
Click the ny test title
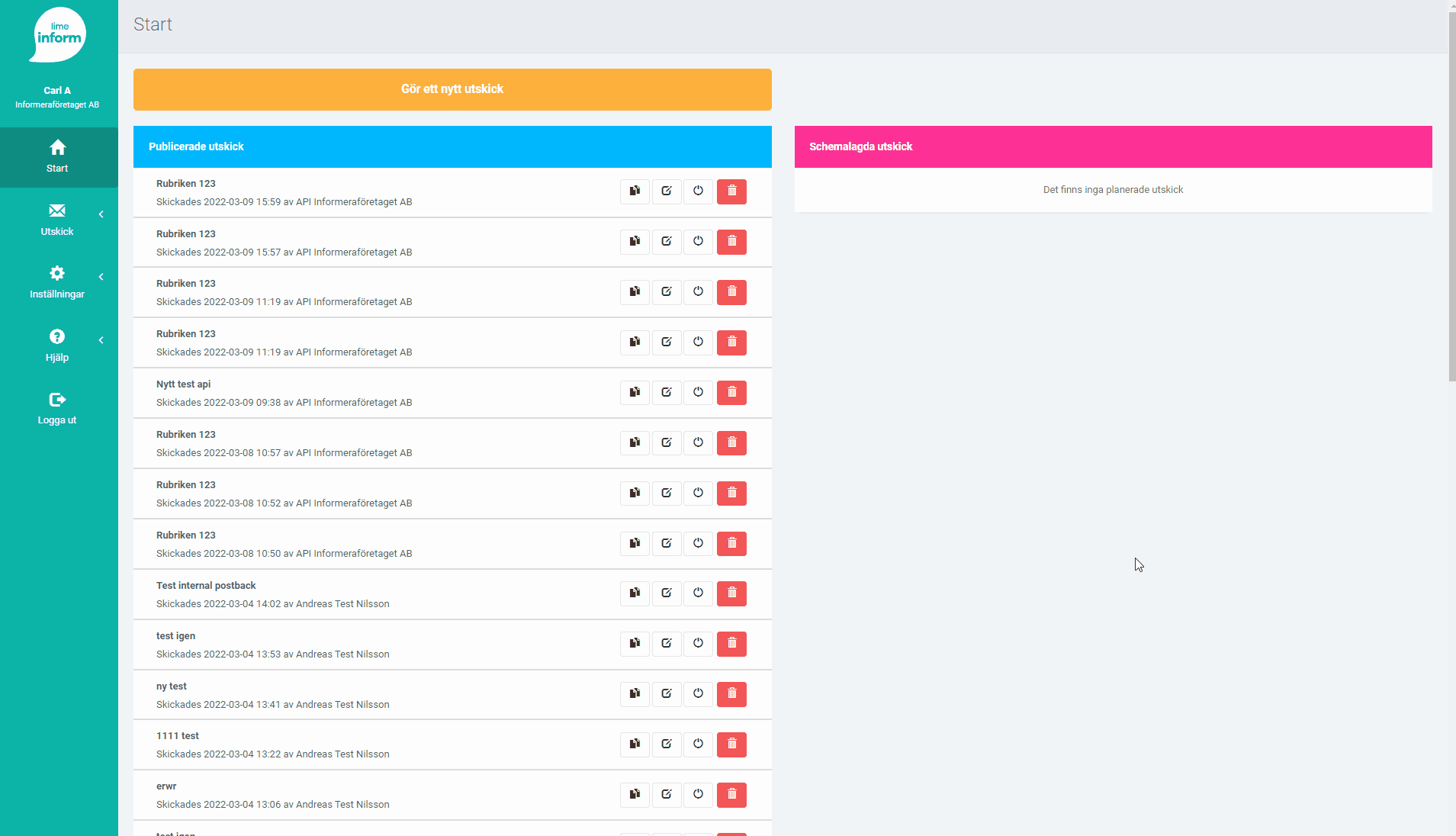point(171,686)
